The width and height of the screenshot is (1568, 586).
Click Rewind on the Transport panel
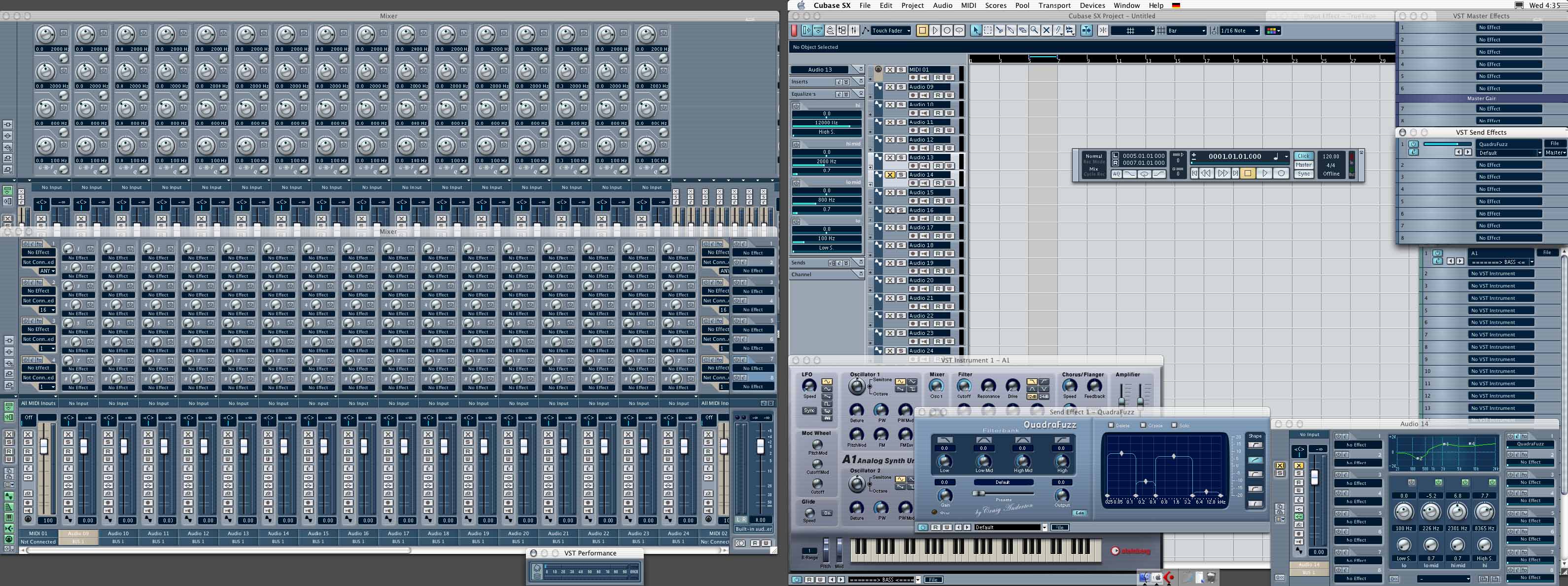click(x=1206, y=174)
